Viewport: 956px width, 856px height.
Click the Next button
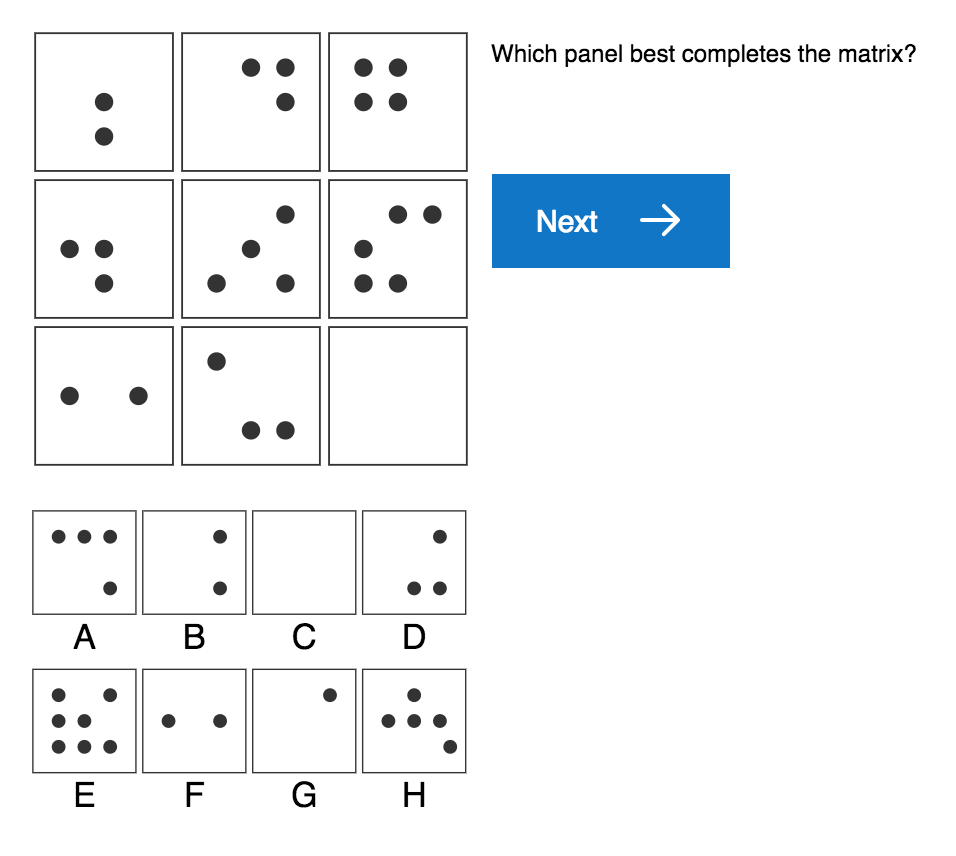[x=610, y=221]
